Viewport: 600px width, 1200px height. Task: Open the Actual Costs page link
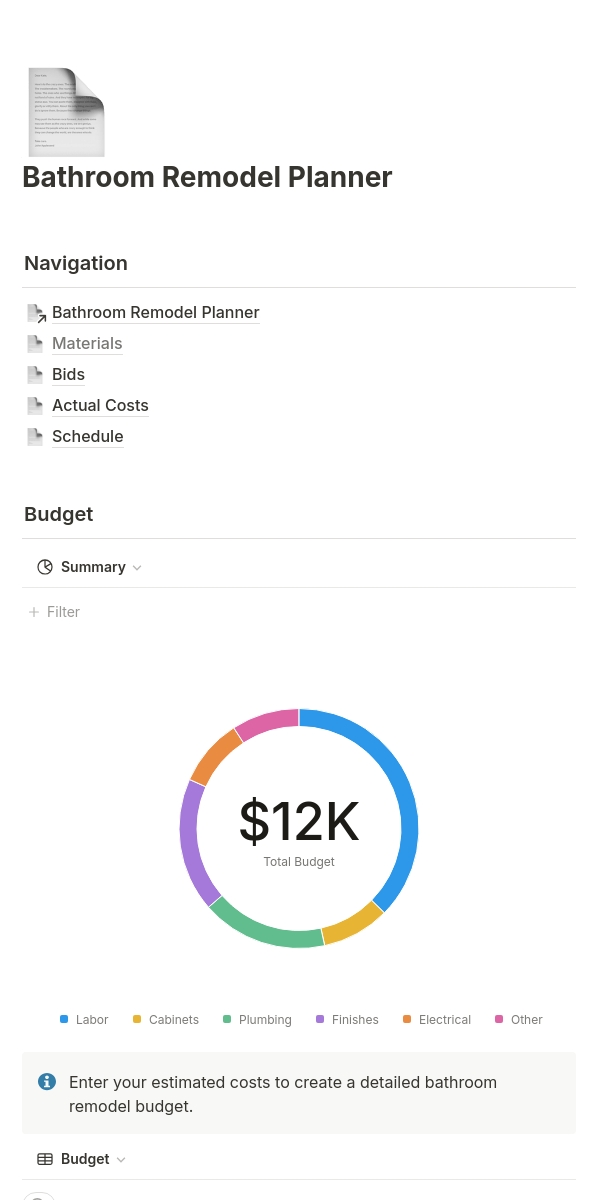[100, 406]
